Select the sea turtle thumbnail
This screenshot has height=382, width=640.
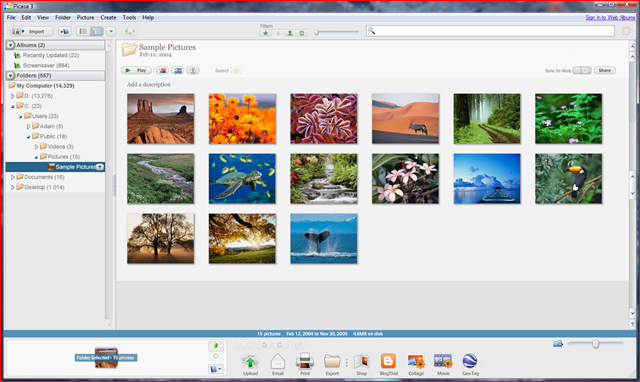coord(242,179)
